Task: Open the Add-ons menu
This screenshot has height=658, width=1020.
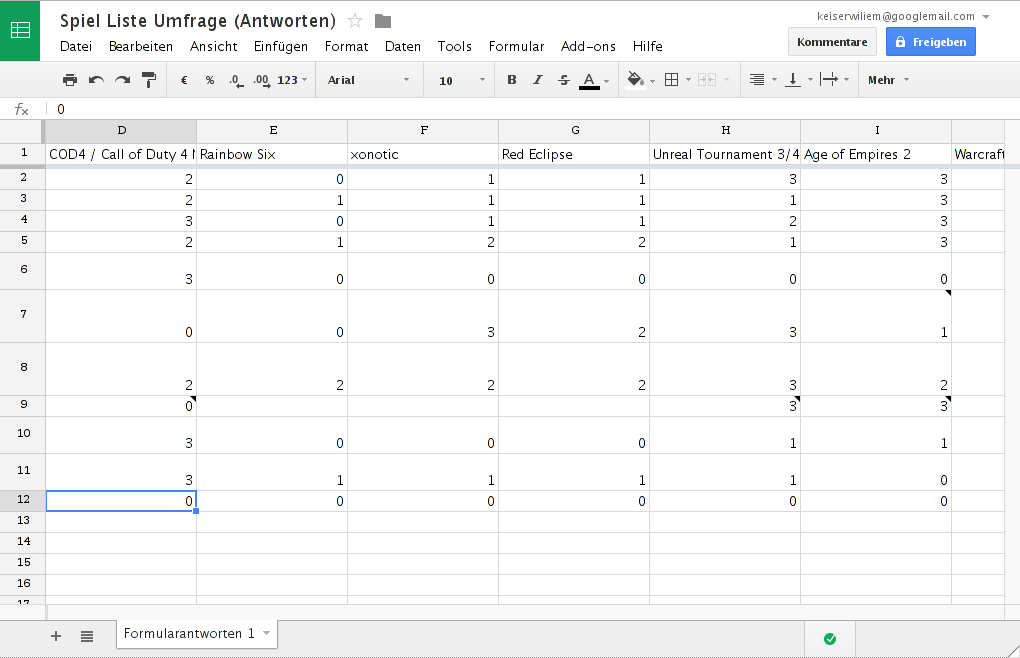Action: 589,46
